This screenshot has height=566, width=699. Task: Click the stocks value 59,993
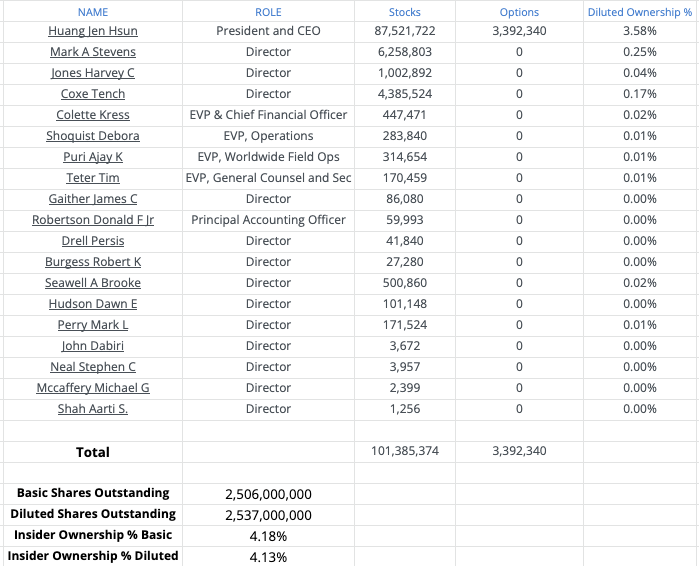coord(405,220)
